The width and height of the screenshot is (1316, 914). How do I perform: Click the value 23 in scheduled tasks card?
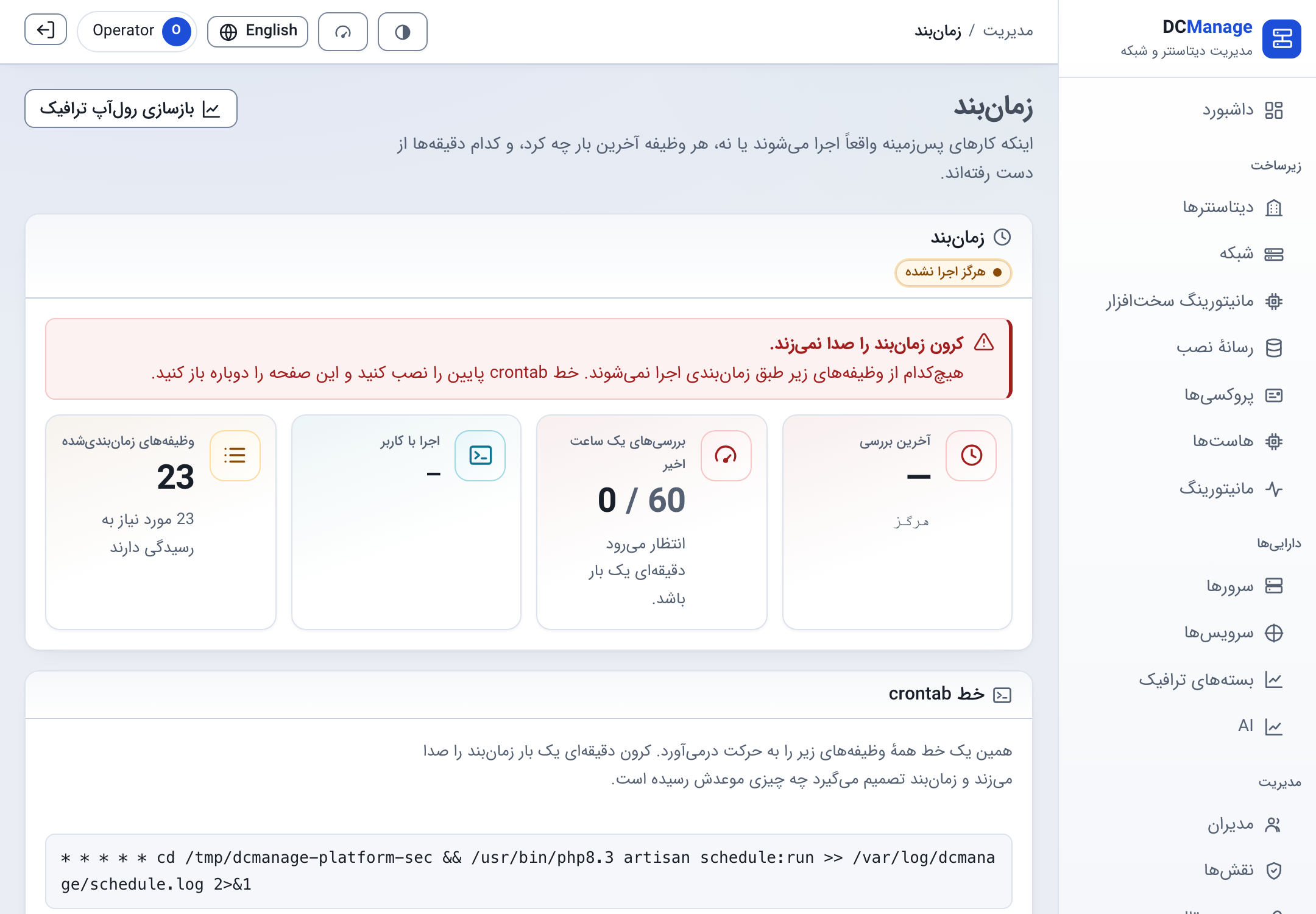coord(175,476)
